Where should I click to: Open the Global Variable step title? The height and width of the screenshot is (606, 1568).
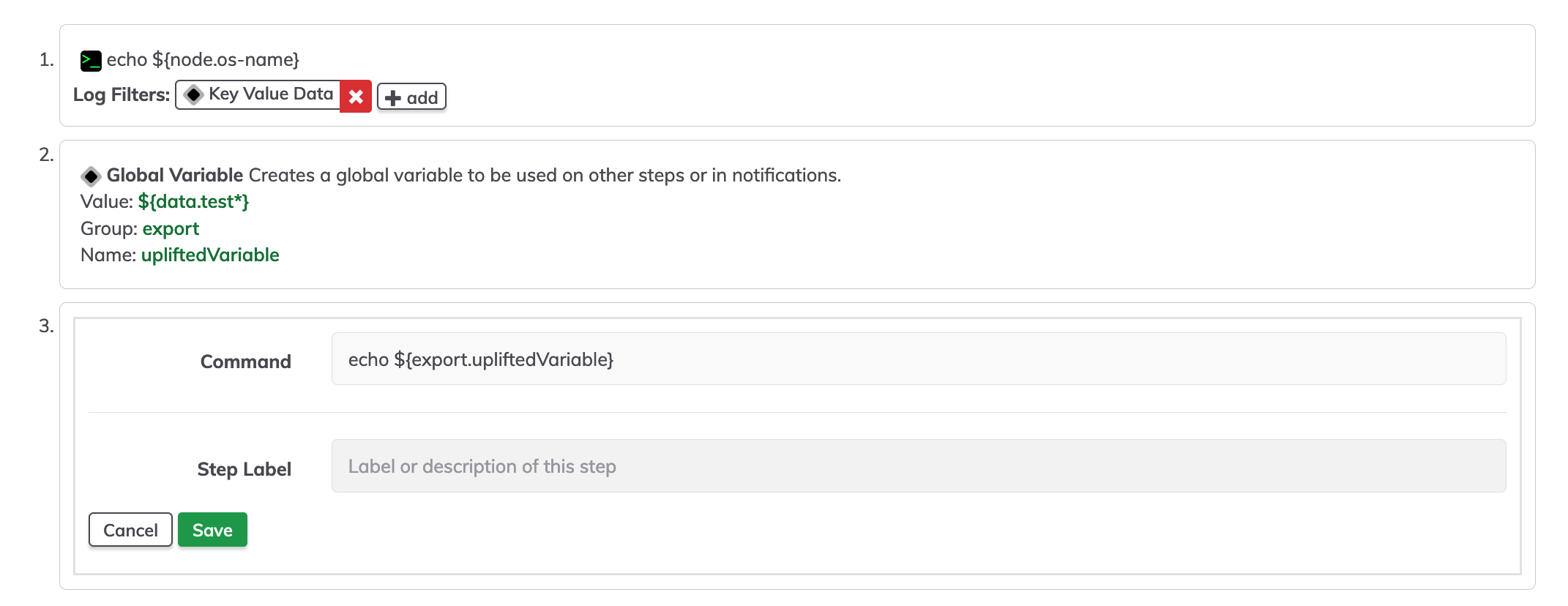coord(175,175)
